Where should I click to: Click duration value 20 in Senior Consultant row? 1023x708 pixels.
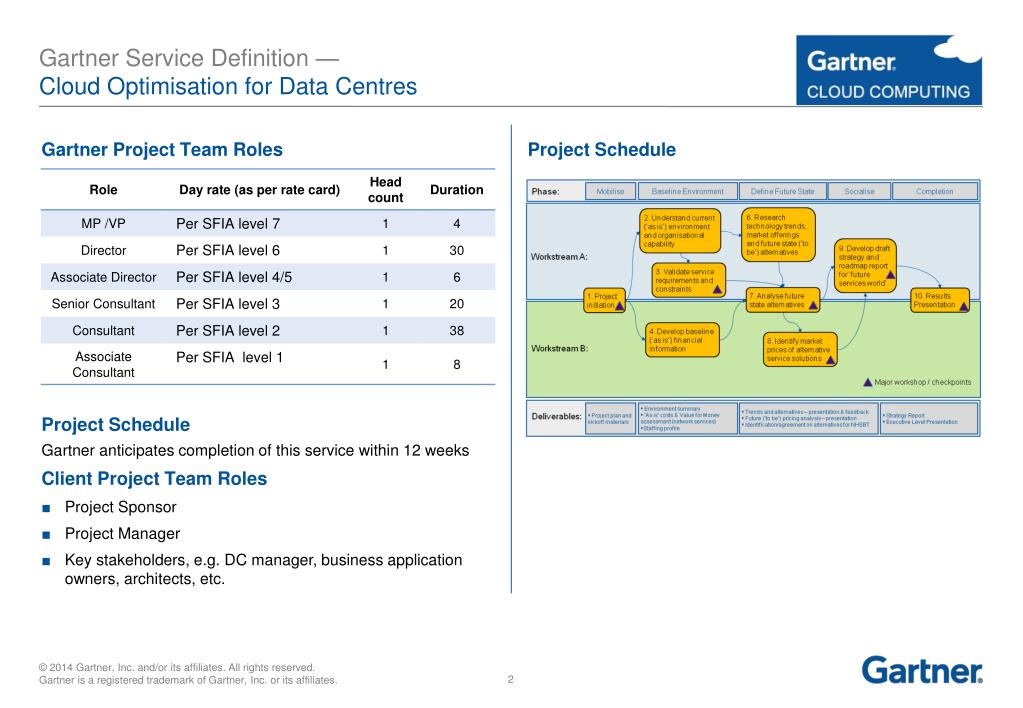tap(457, 304)
